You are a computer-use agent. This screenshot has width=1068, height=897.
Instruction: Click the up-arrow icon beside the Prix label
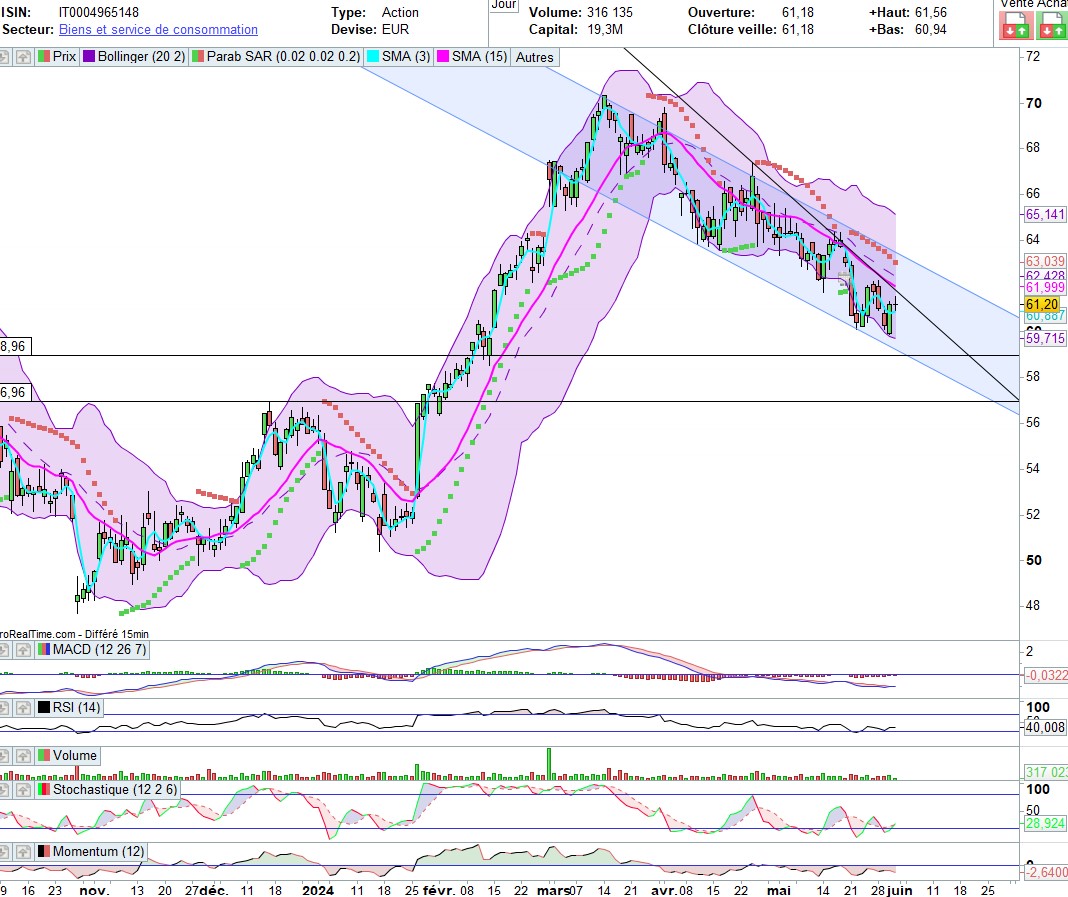[x=23, y=57]
